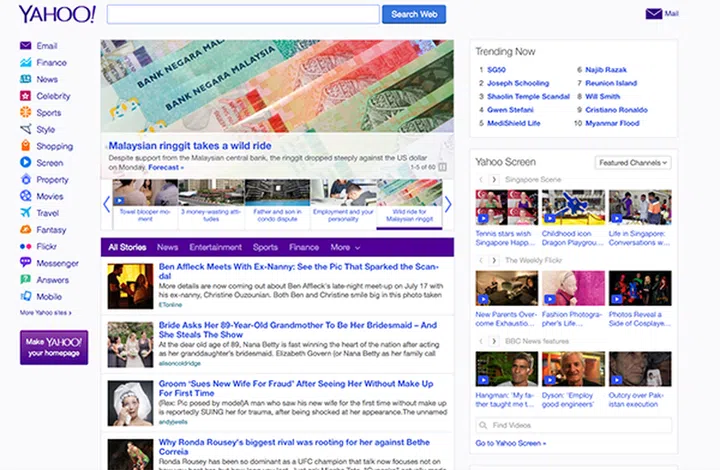
Task: Select the Sports tab in stories bar
Action: [x=265, y=247]
